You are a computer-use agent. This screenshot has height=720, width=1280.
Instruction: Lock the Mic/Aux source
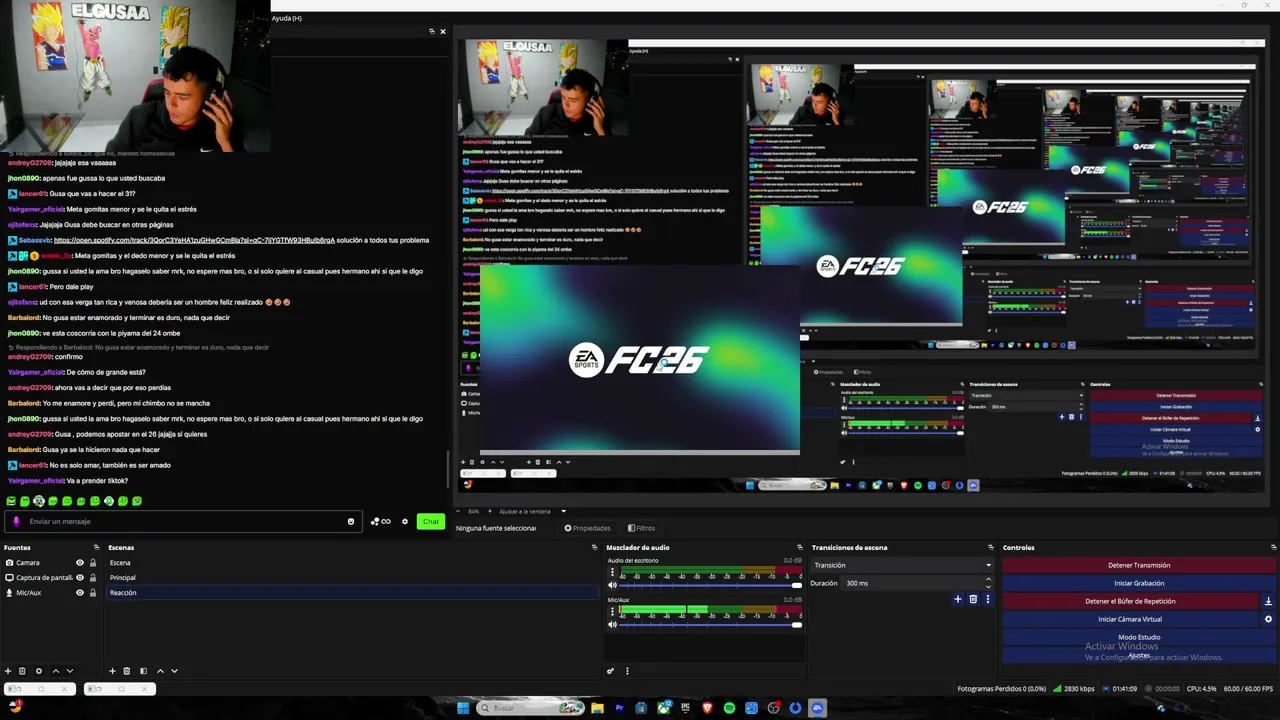(x=93, y=592)
